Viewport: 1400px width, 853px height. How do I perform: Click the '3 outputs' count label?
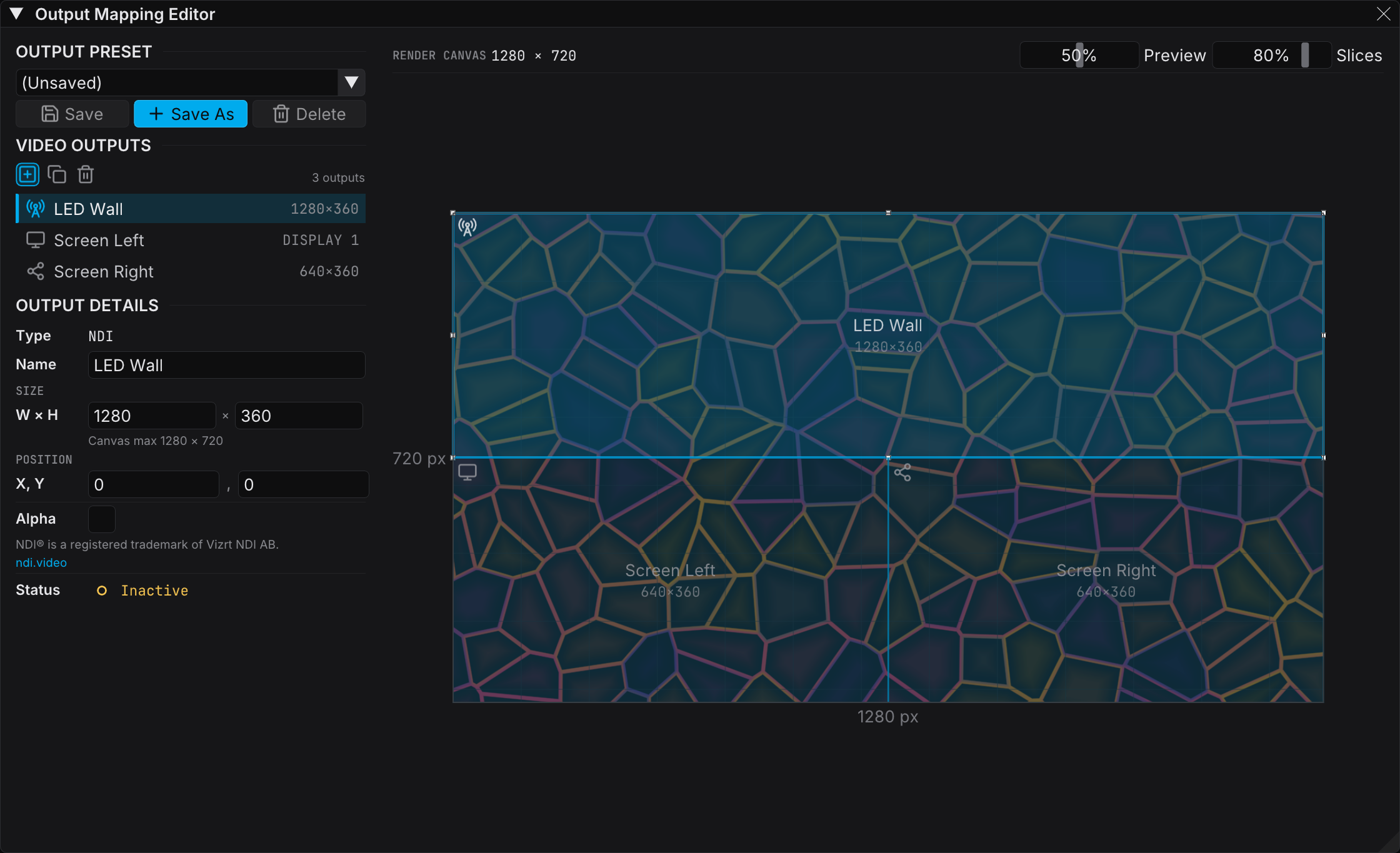[338, 177]
